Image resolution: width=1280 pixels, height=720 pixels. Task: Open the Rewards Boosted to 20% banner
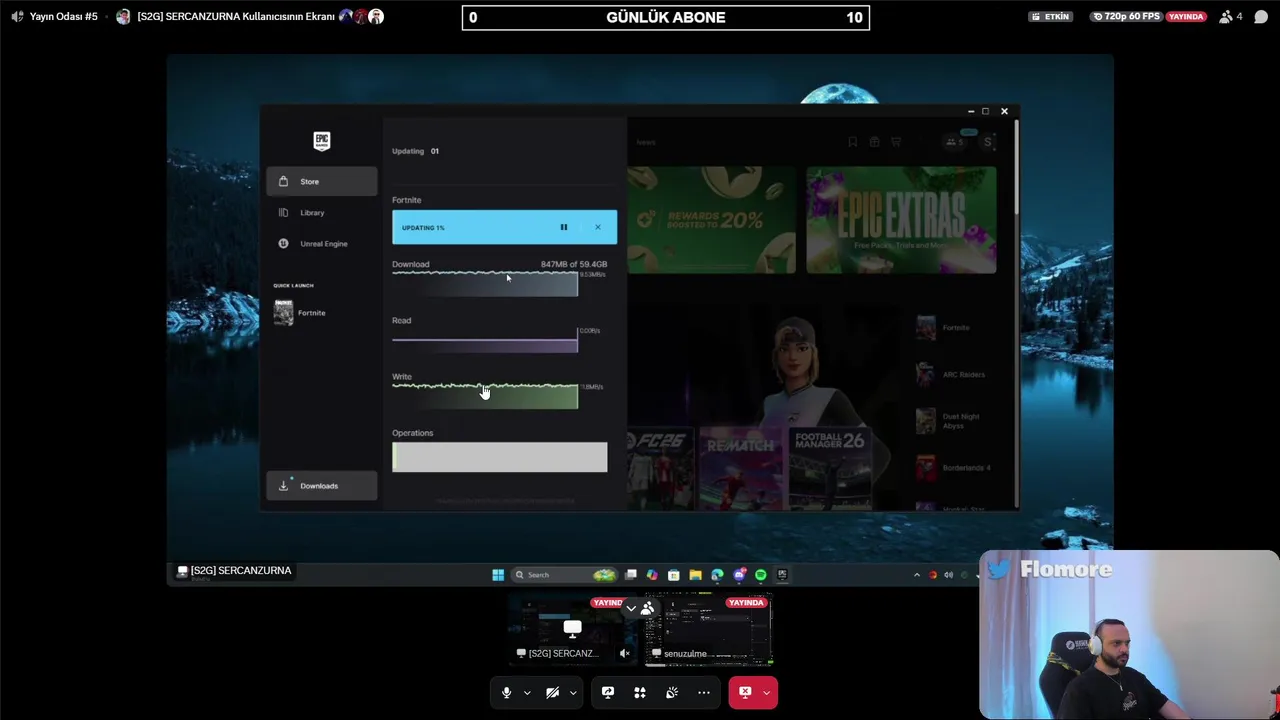(x=711, y=220)
